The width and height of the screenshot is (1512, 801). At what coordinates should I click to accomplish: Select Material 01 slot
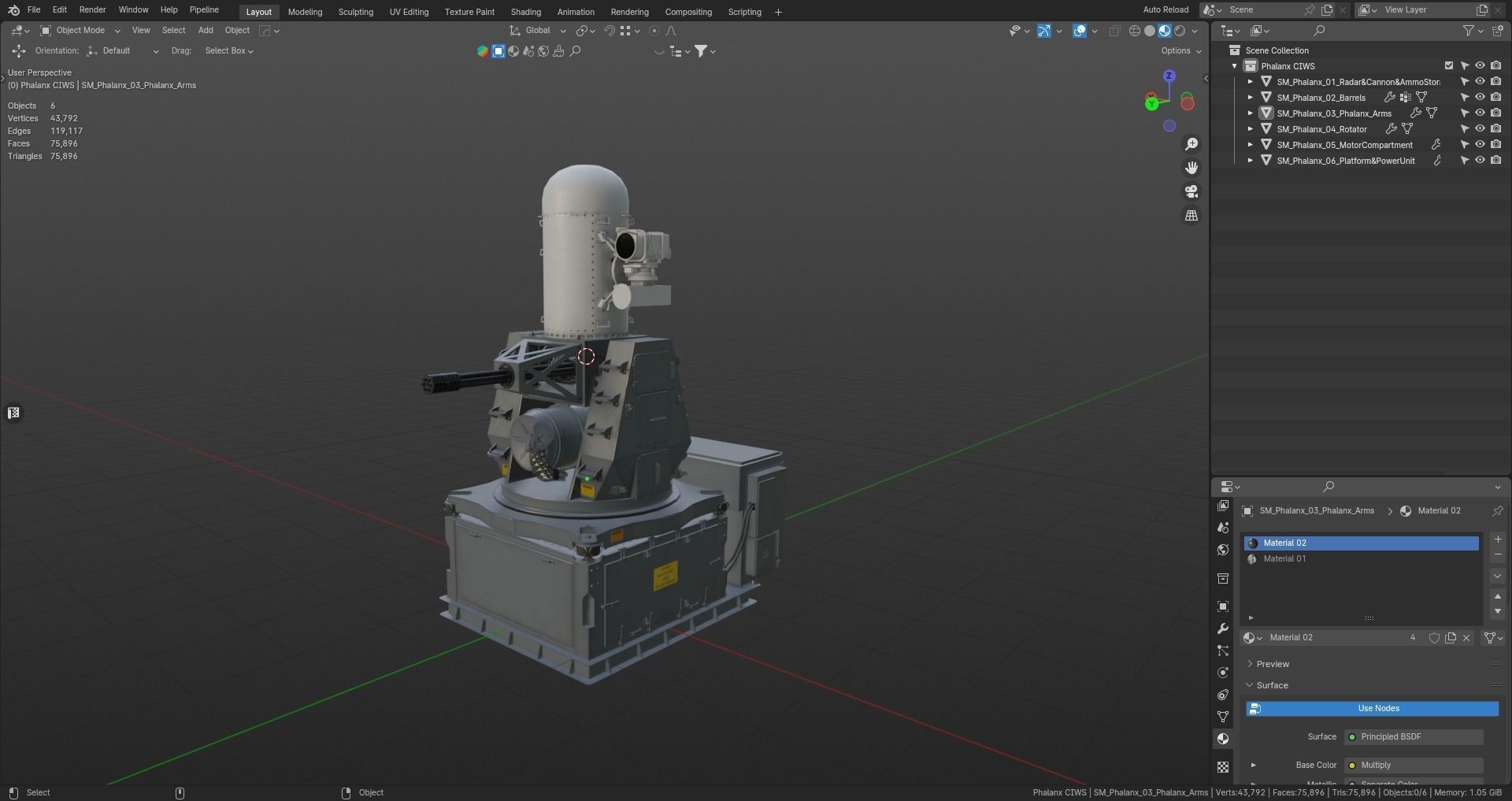pos(1361,559)
